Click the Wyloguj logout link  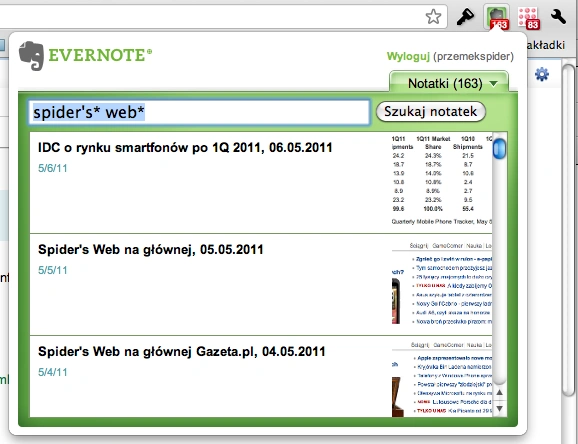tap(408, 56)
